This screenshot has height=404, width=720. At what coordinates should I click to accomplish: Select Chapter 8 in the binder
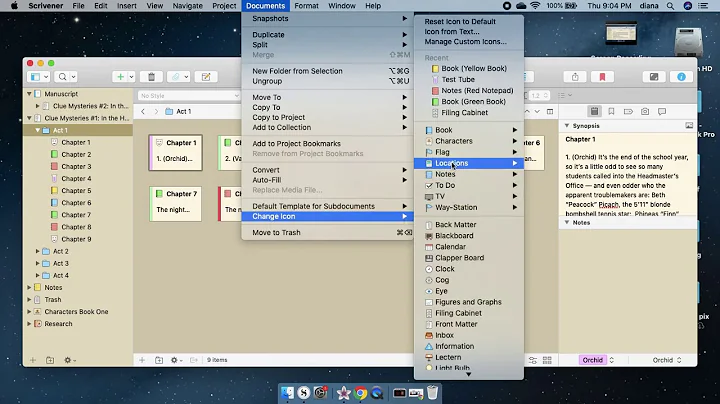78,227
